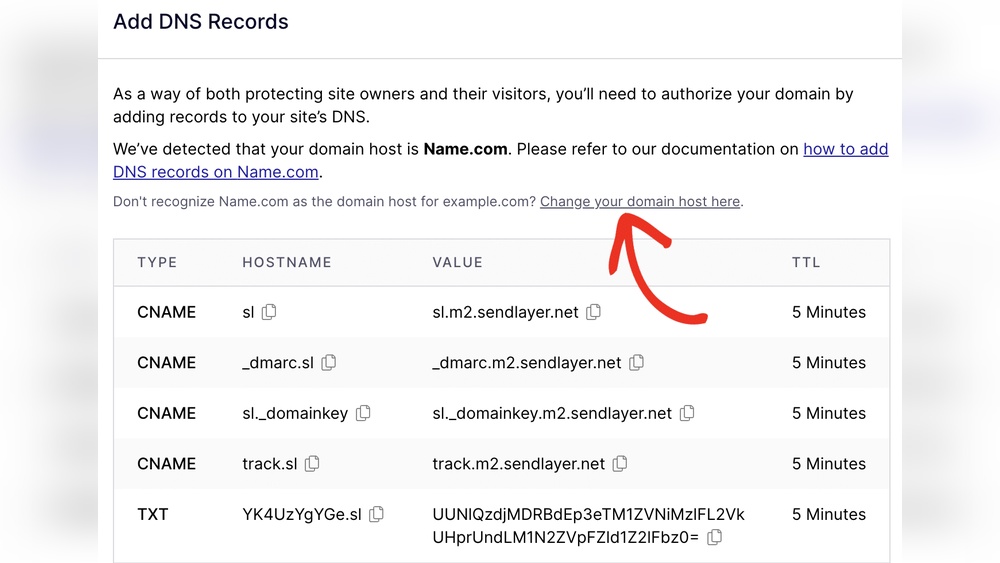The height and width of the screenshot is (563, 1000).
Task: Copy the 'sl' hostname
Action: click(269, 312)
